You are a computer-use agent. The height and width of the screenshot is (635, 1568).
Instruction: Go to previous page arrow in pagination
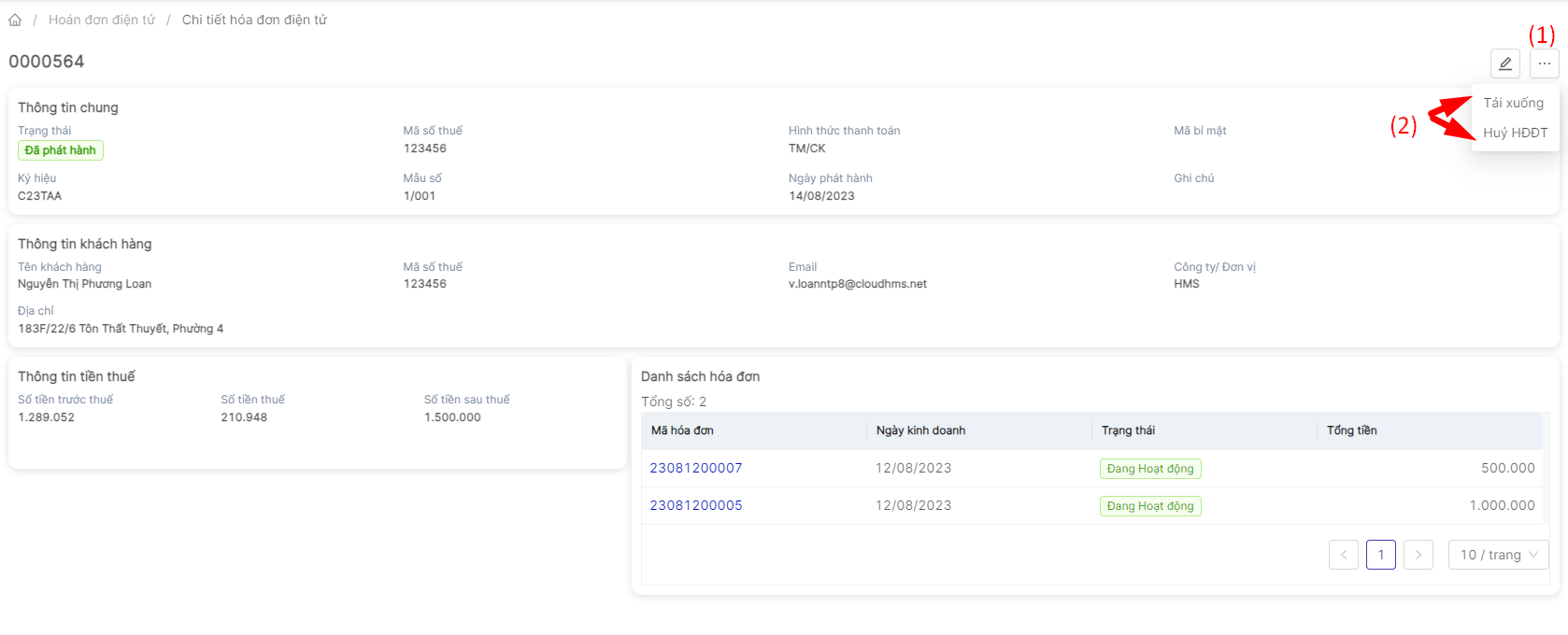pos(1343,555)
